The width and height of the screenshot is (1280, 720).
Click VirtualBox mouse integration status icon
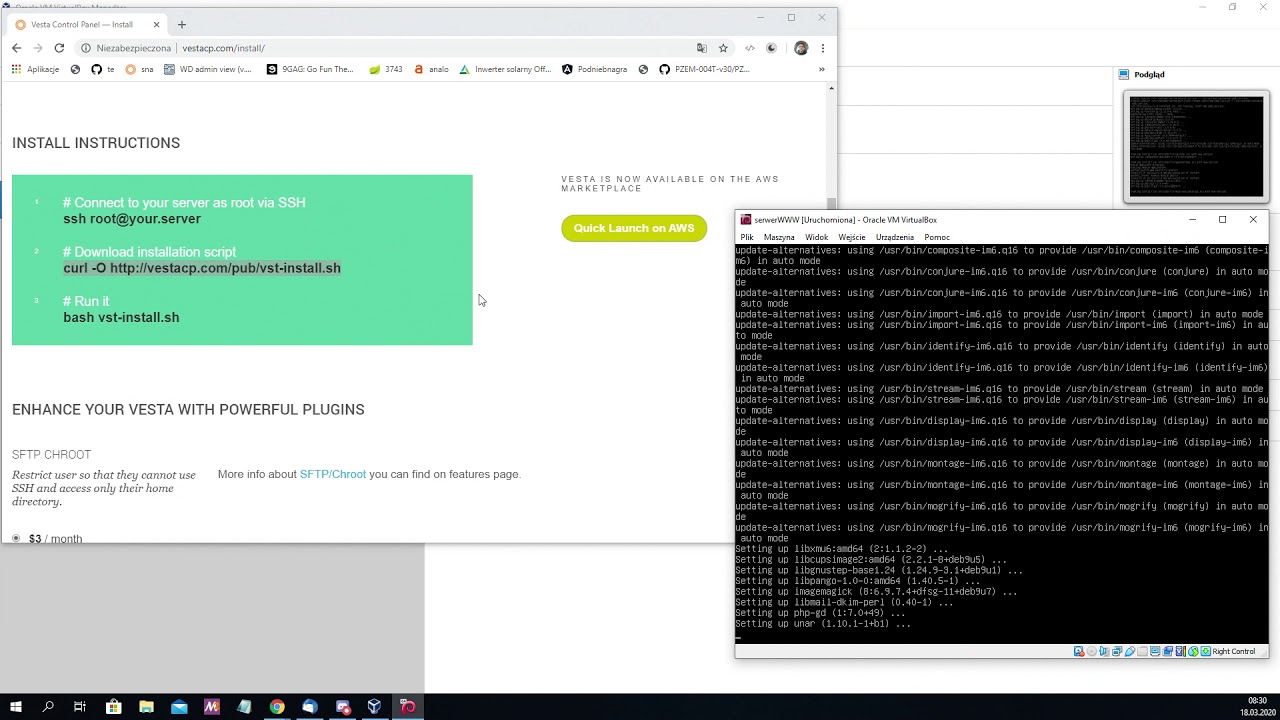(1193, 651)
